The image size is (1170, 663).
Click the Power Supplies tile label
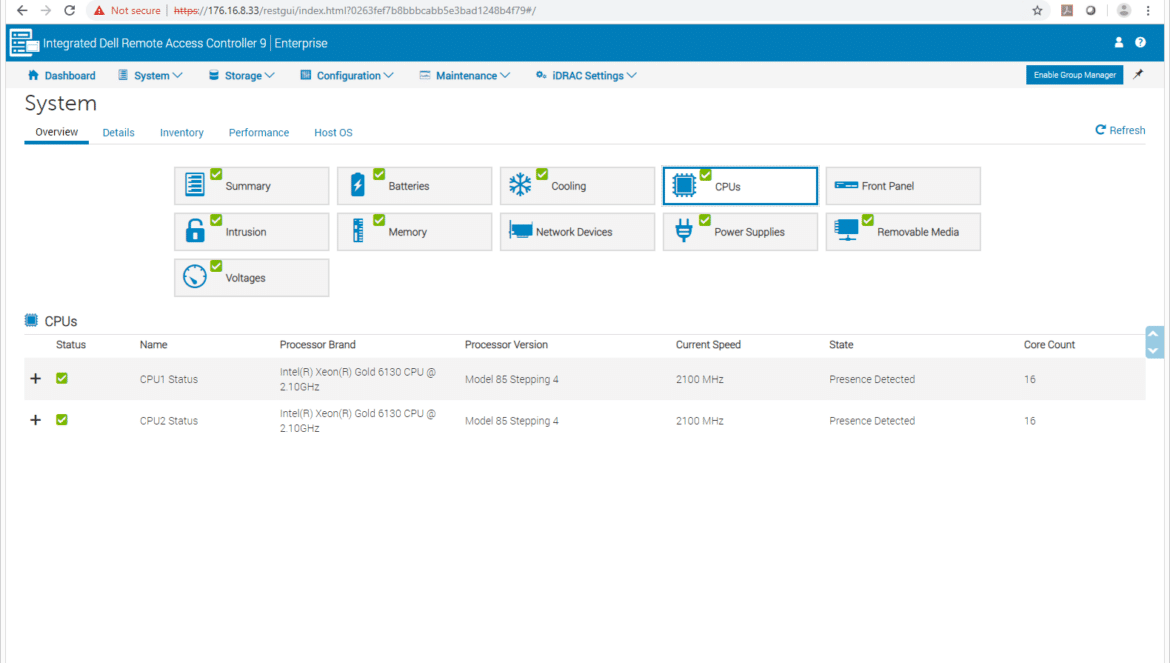[x=749, y=232]
